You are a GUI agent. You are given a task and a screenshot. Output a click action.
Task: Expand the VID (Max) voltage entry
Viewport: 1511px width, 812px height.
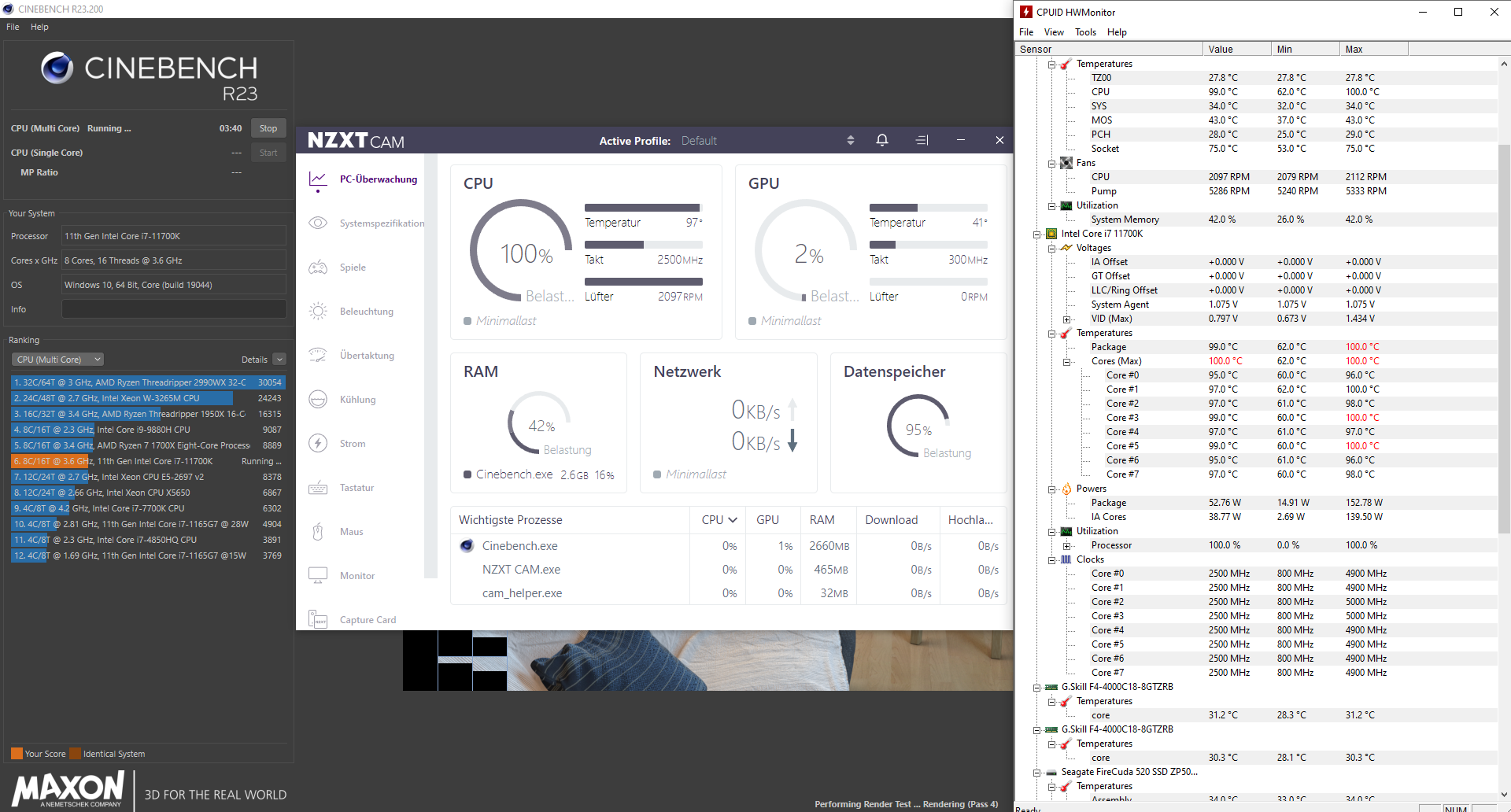tap(1066, 319)
